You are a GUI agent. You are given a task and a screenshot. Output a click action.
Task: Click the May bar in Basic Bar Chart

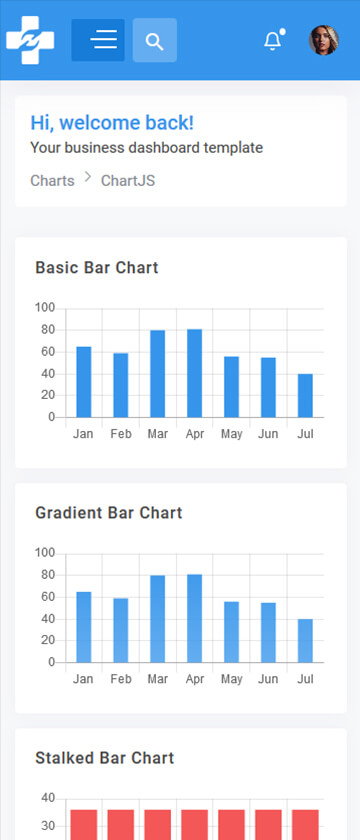click(x=231, y=387)
